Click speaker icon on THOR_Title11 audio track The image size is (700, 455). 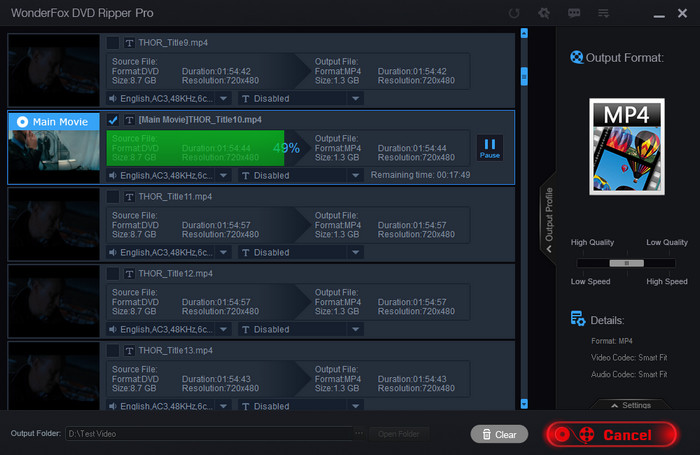(x=113, y=252)
